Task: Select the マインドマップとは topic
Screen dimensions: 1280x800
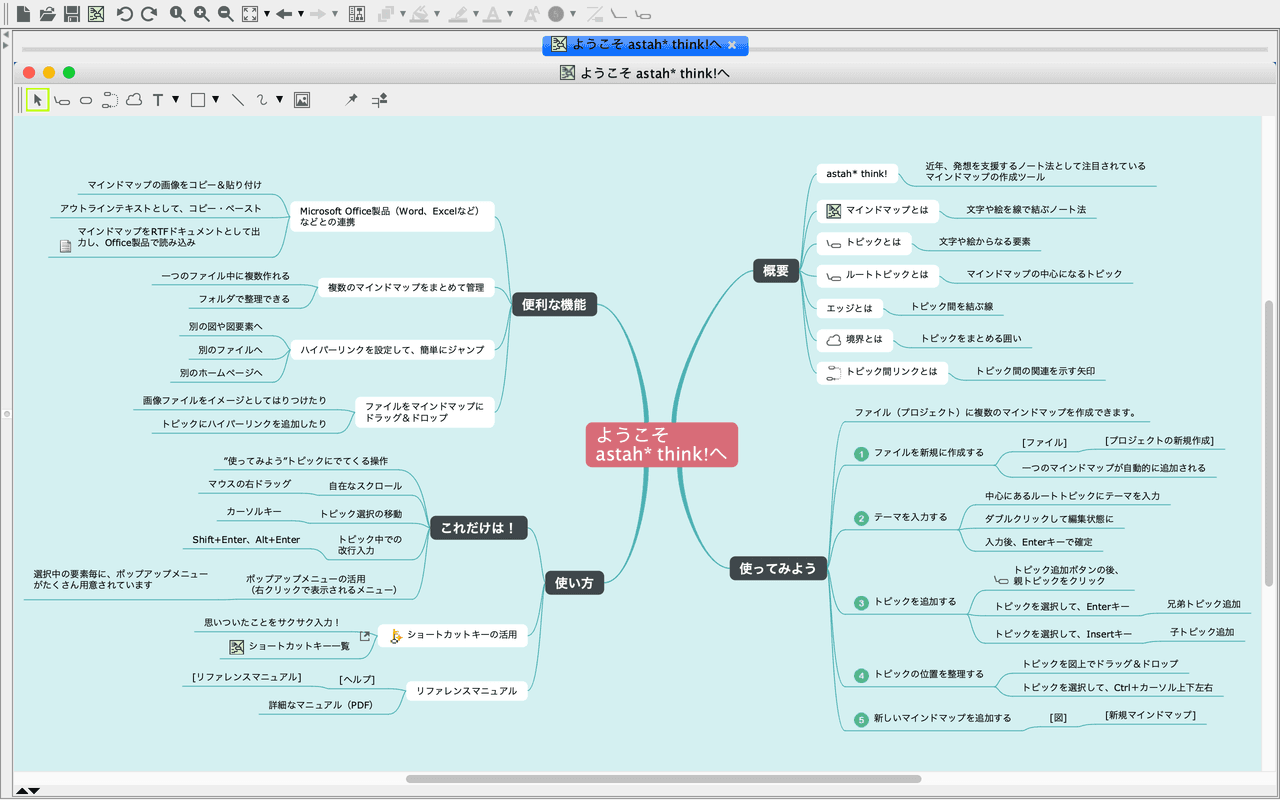Action: [x=879, y=210]
